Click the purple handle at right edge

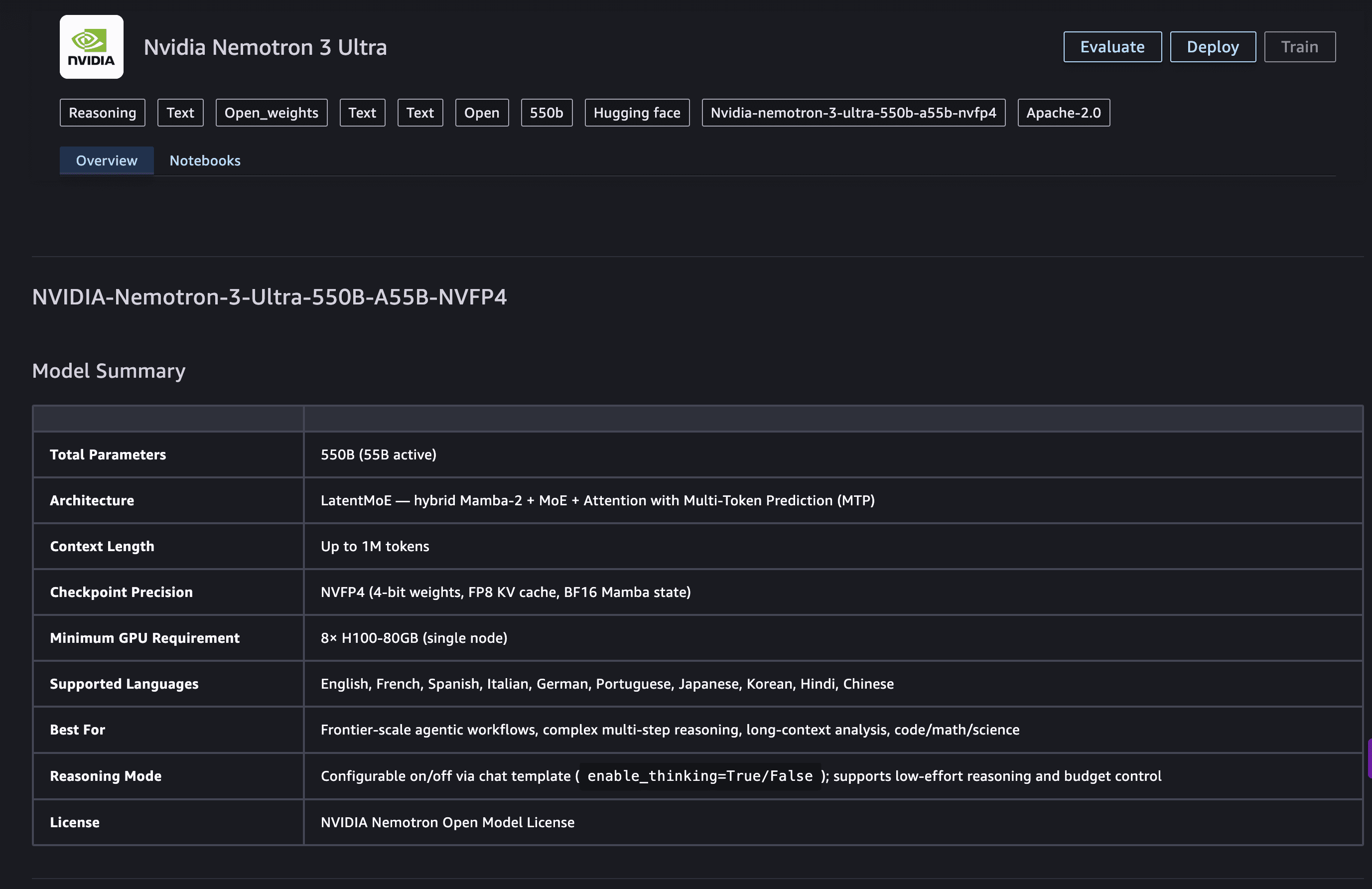1369,759
